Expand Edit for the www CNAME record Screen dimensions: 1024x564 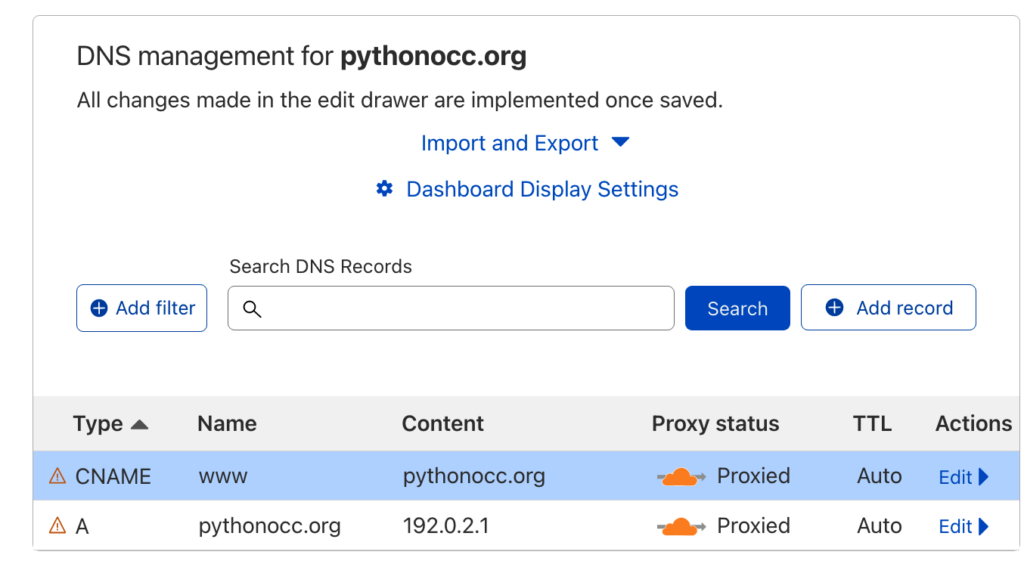point(963,477)
